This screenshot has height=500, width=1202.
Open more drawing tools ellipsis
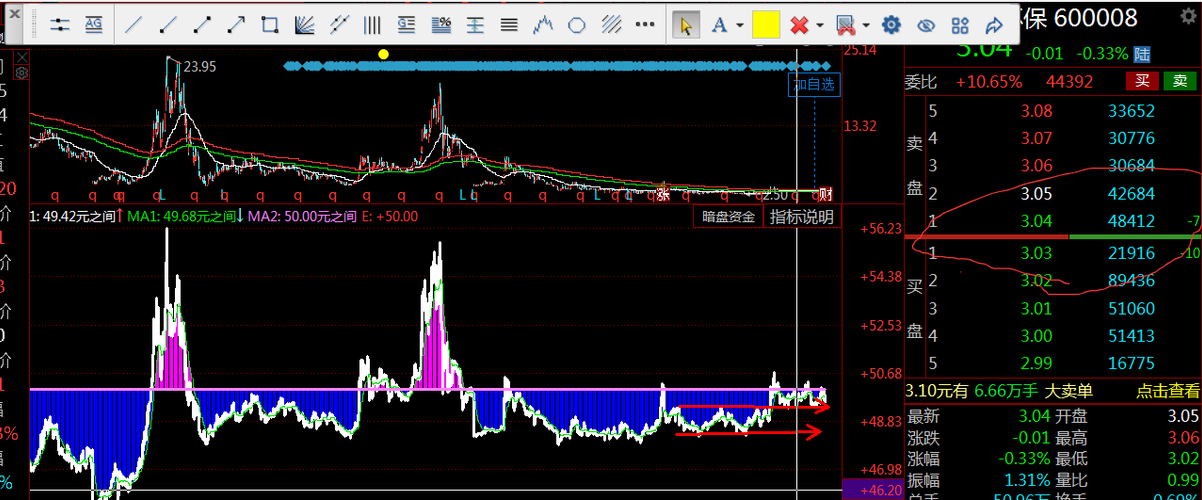click(646, 24)
